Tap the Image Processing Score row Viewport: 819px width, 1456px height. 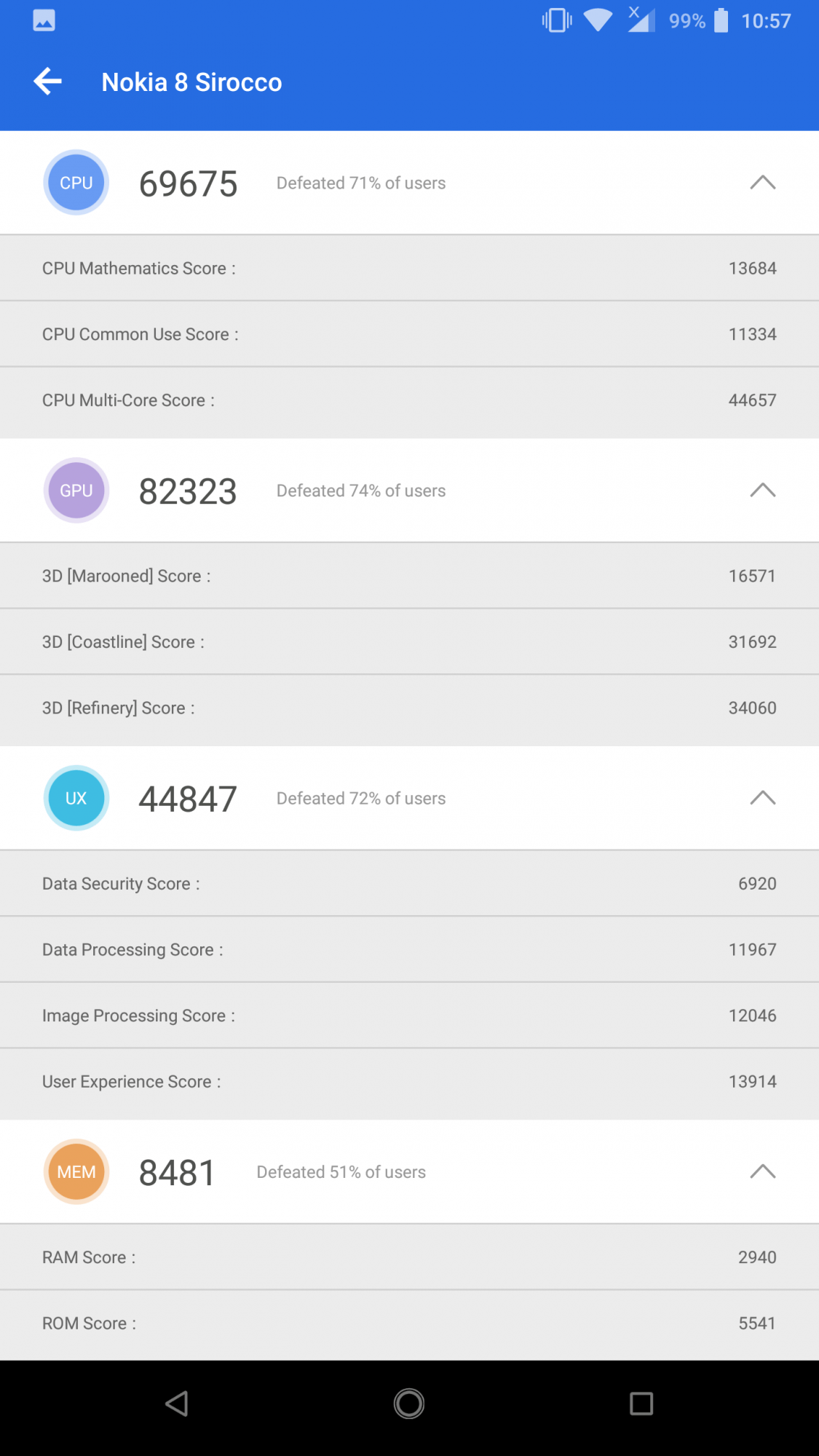coord(409,1016)
